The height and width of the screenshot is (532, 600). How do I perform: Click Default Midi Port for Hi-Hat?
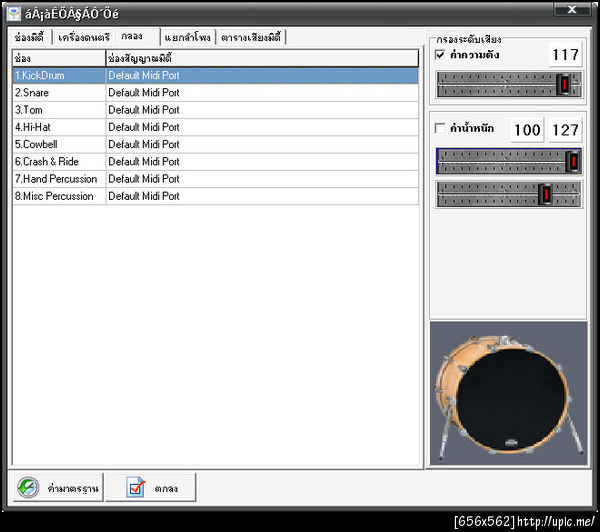[262, 127]
